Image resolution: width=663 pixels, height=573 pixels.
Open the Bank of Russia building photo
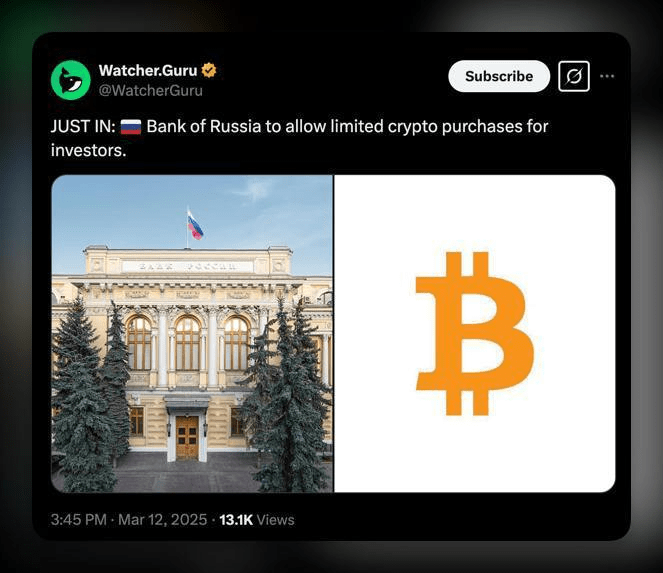click(192, 333)
